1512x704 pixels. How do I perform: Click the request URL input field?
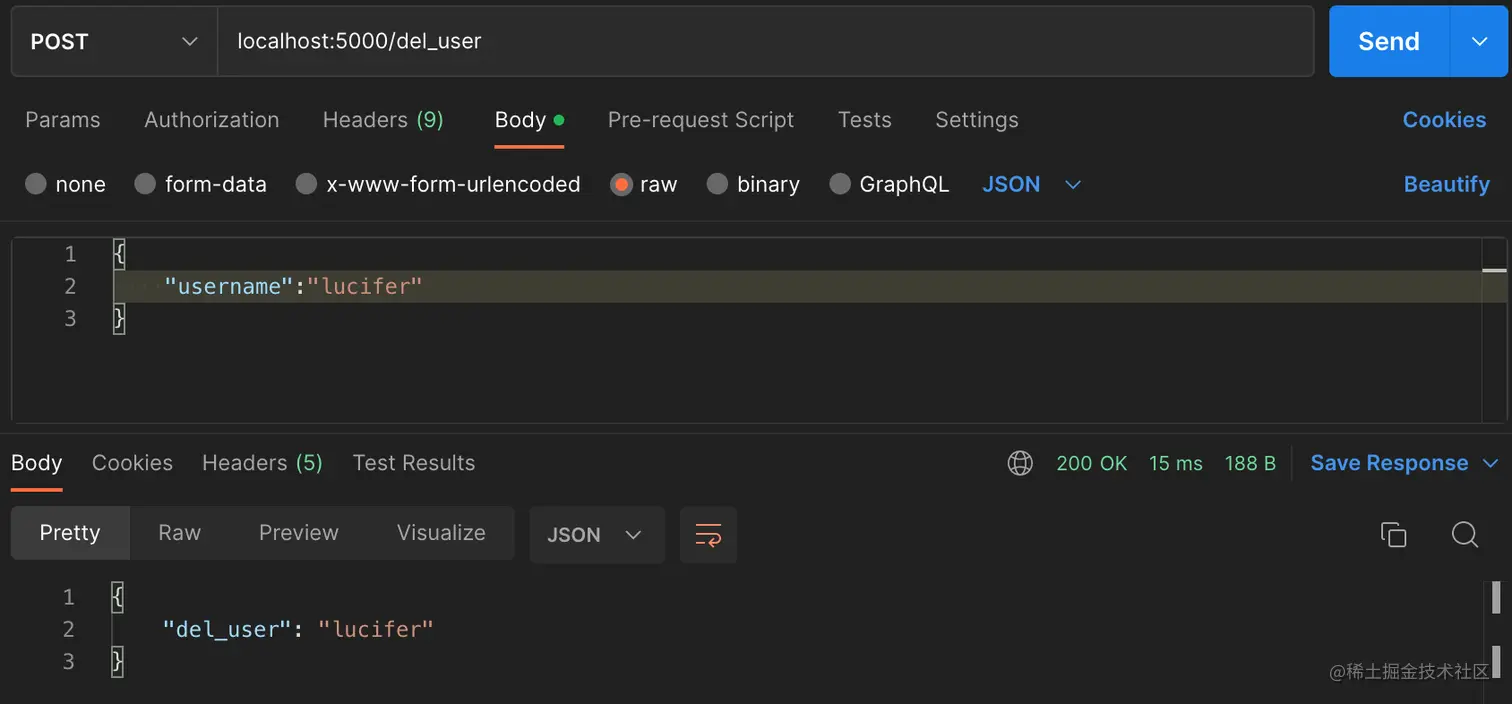pos(765,41)
